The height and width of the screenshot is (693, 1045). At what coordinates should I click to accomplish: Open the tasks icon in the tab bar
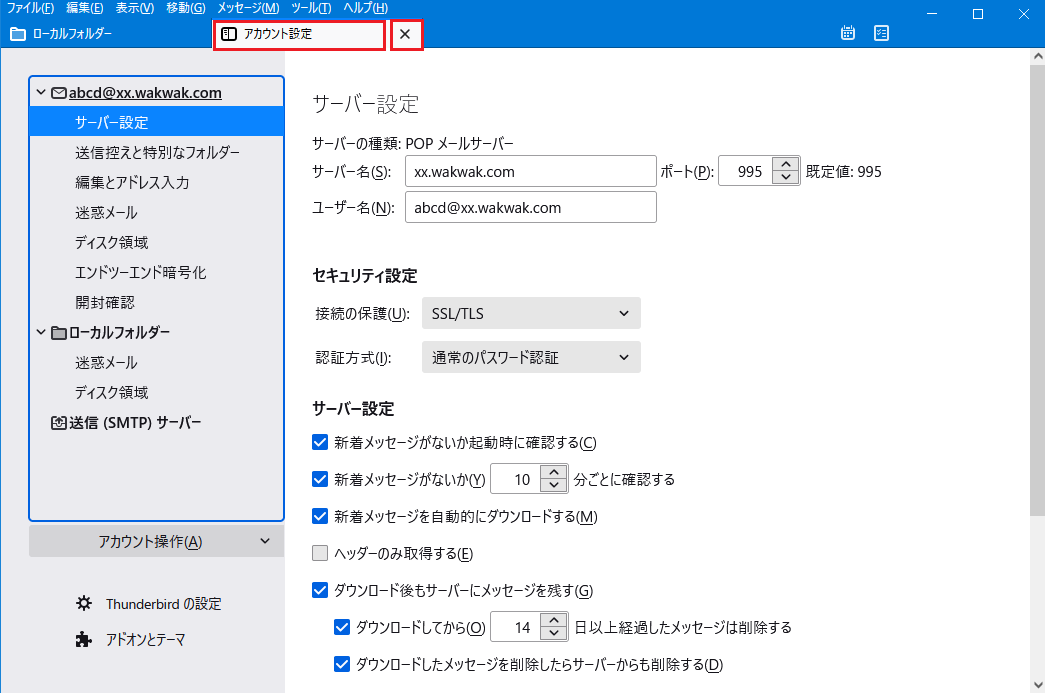click(881, 33)
